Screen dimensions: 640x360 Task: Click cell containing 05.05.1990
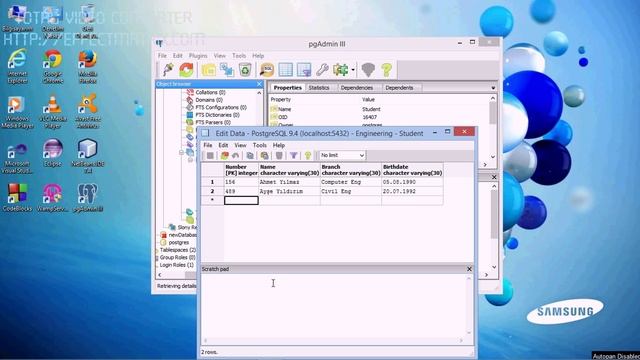pyautogui.click(x=412, y=182)
